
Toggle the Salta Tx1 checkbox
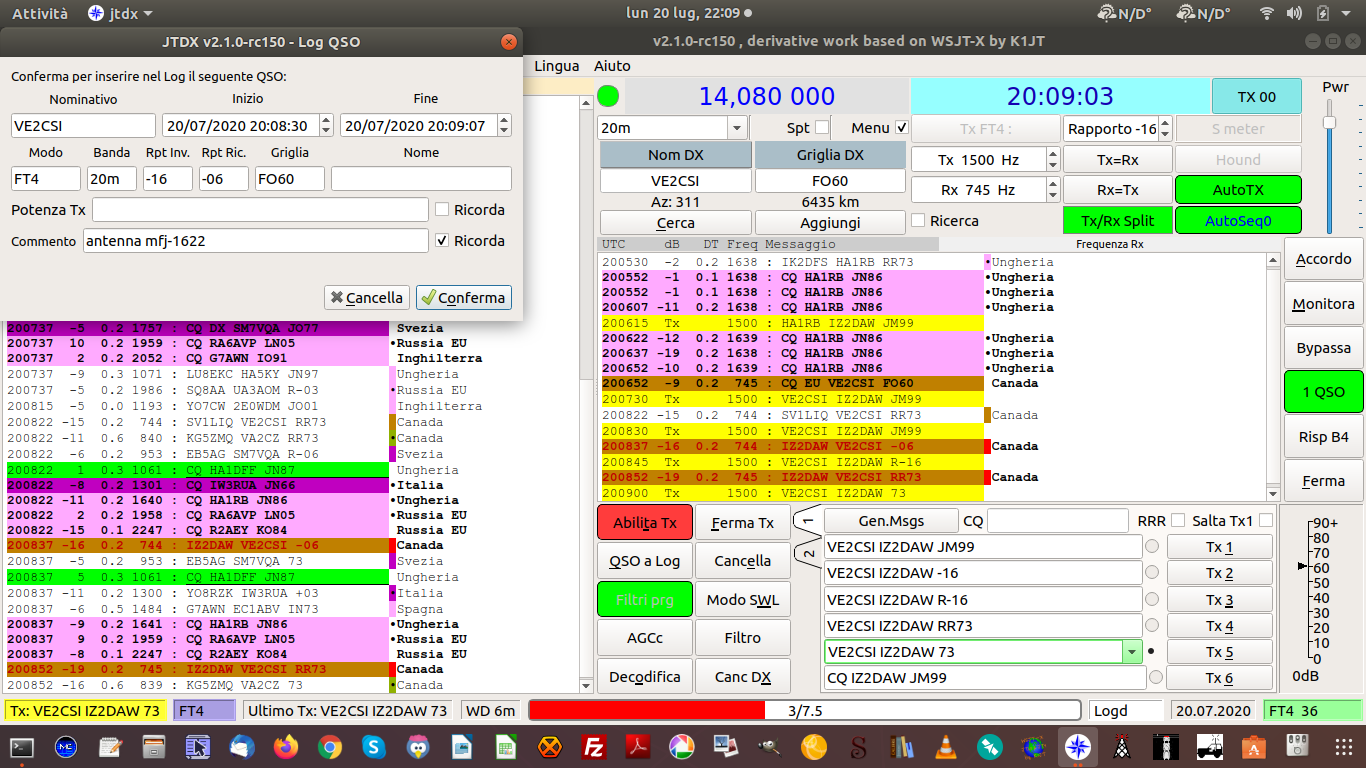click(1266, 521)
